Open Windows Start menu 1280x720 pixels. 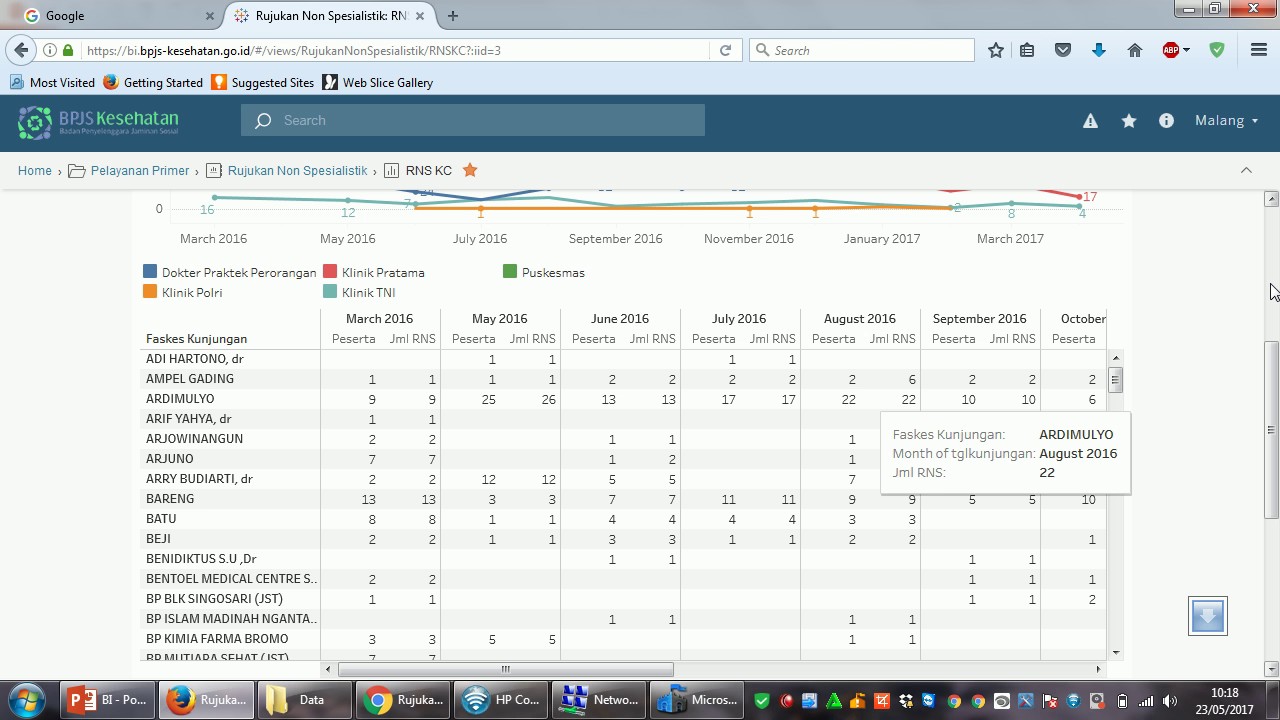coord(27,700)
